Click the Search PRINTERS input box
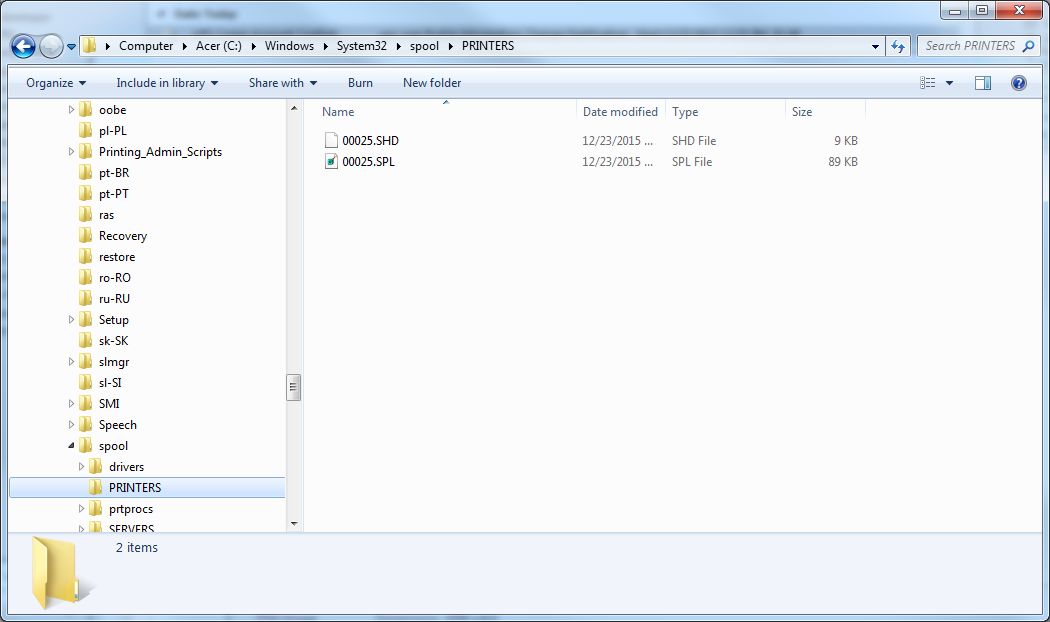Screen dimensions: 1050x622 pyautogui.click(x=970, y=46)
